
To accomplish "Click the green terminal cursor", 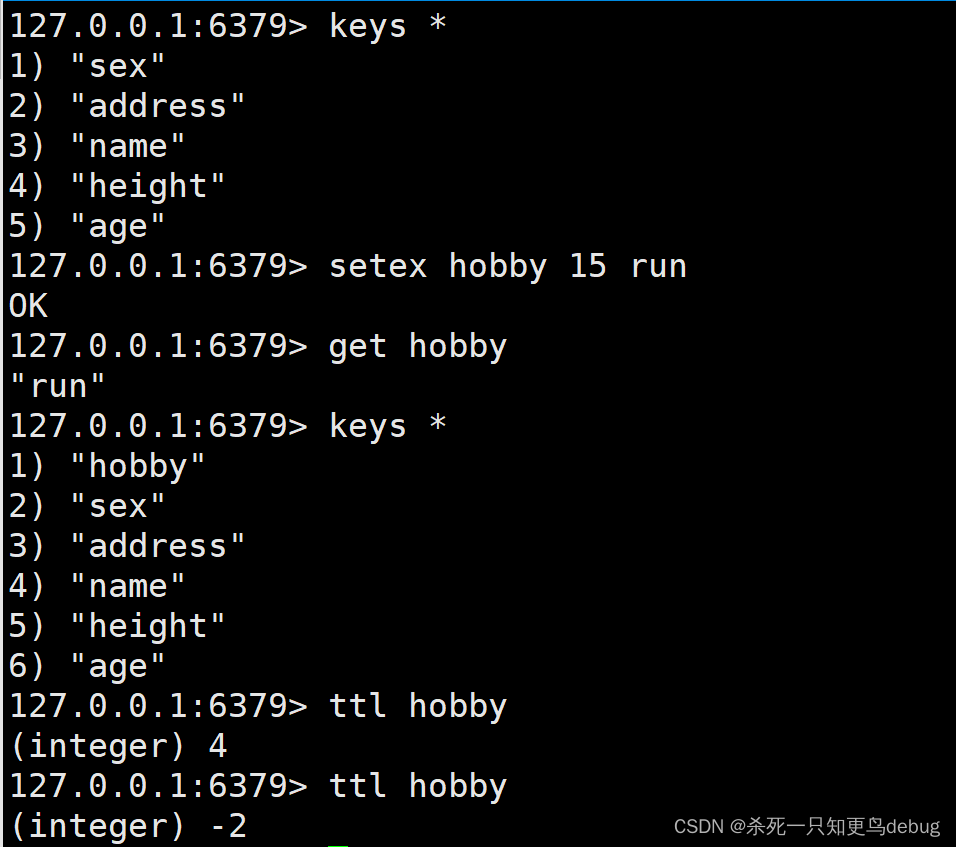I will tap(338, 845).
